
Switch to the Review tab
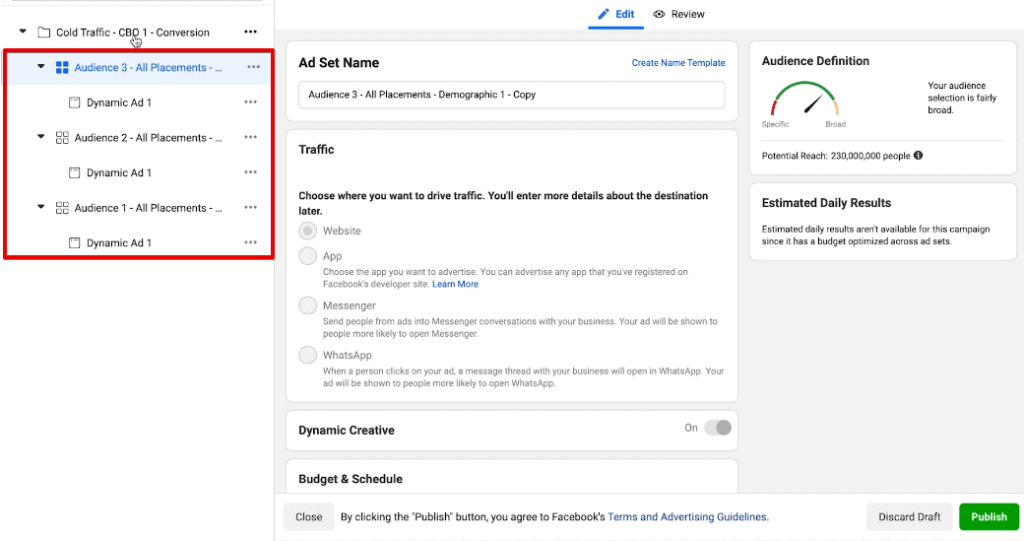[x=679, y=14]
